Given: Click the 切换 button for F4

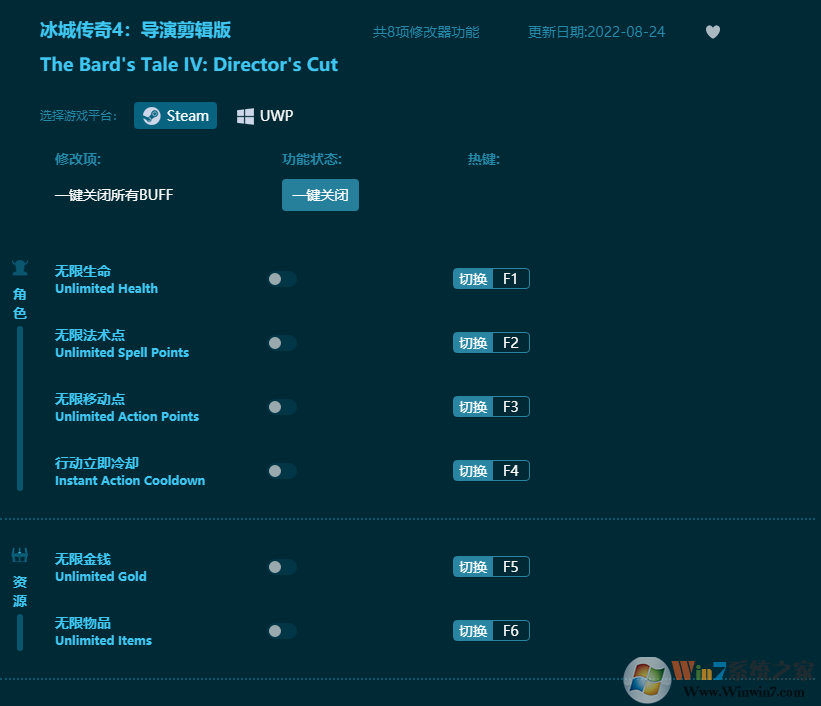Looking at the screenshot, I should coord(473,470).
